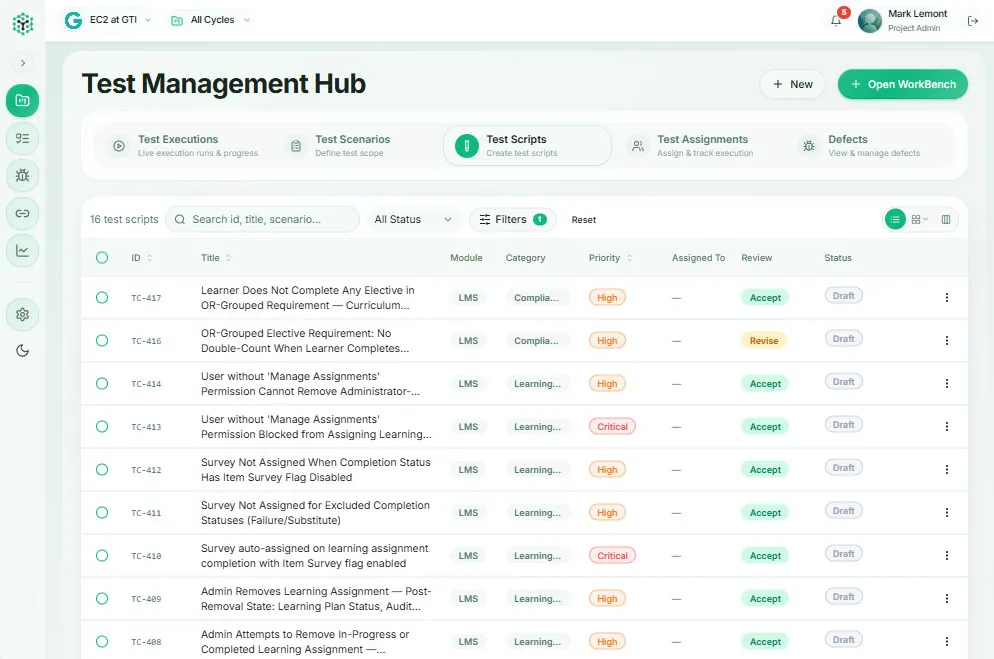The height and width of the screenshot is (659, 994).
Task: Open the three-dot menu for TC-408
Action: 946,641
